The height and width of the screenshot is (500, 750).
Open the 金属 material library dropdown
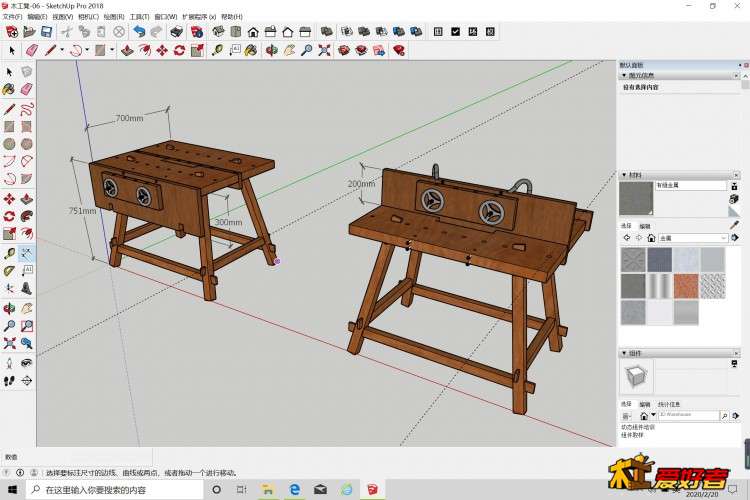click(x=693, y=238)
